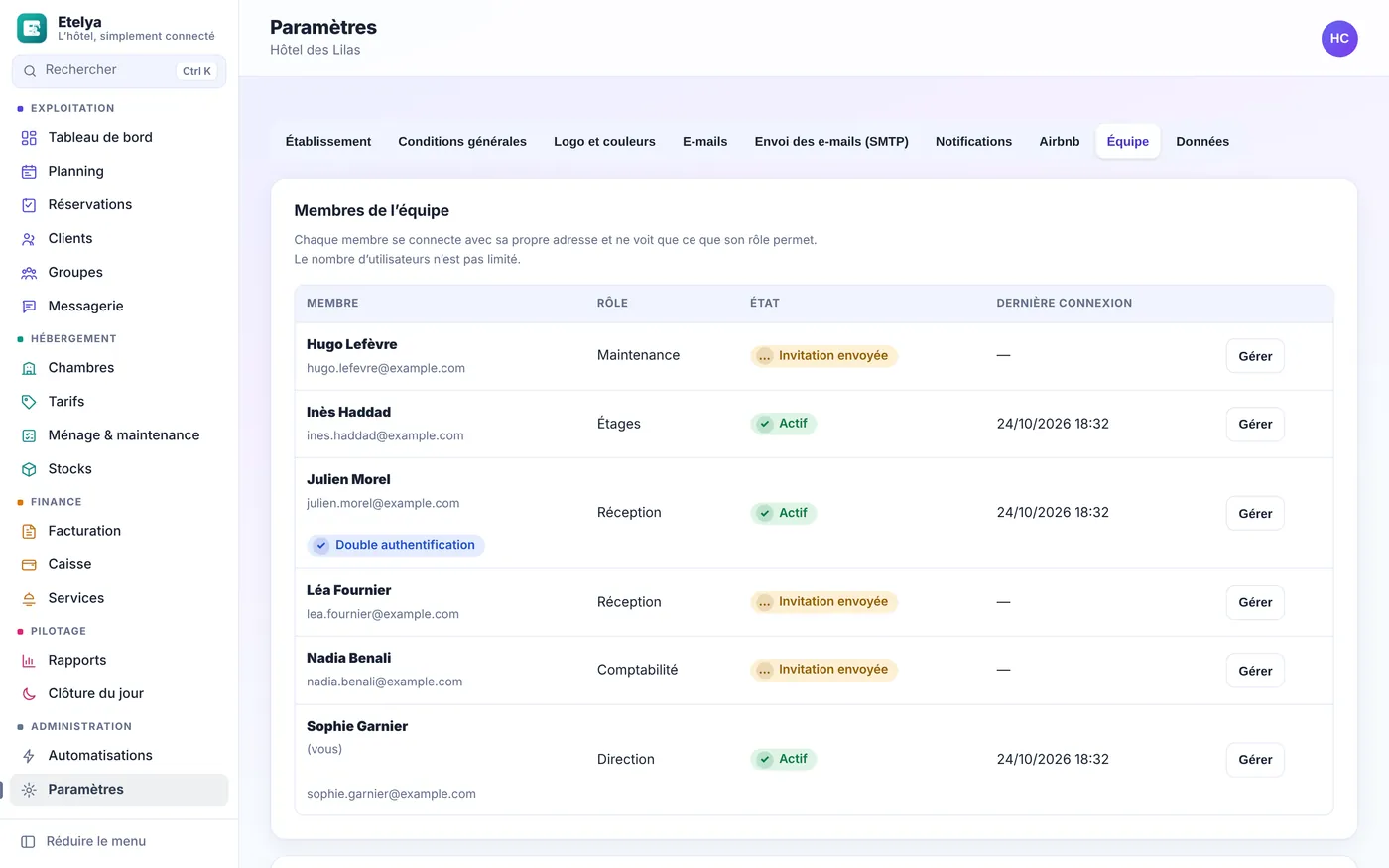Click Hugo Lefèvre's Invitation envoyée badge
The image size is (1389, 868).
[824, 355]
